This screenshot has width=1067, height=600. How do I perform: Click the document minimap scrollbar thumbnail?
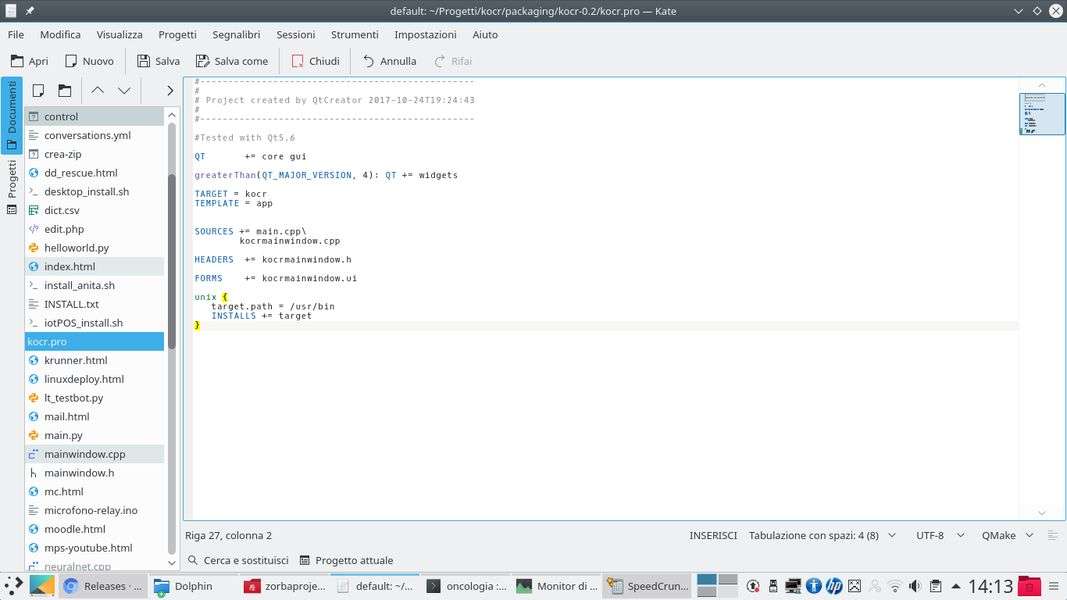pos(1042,114)
